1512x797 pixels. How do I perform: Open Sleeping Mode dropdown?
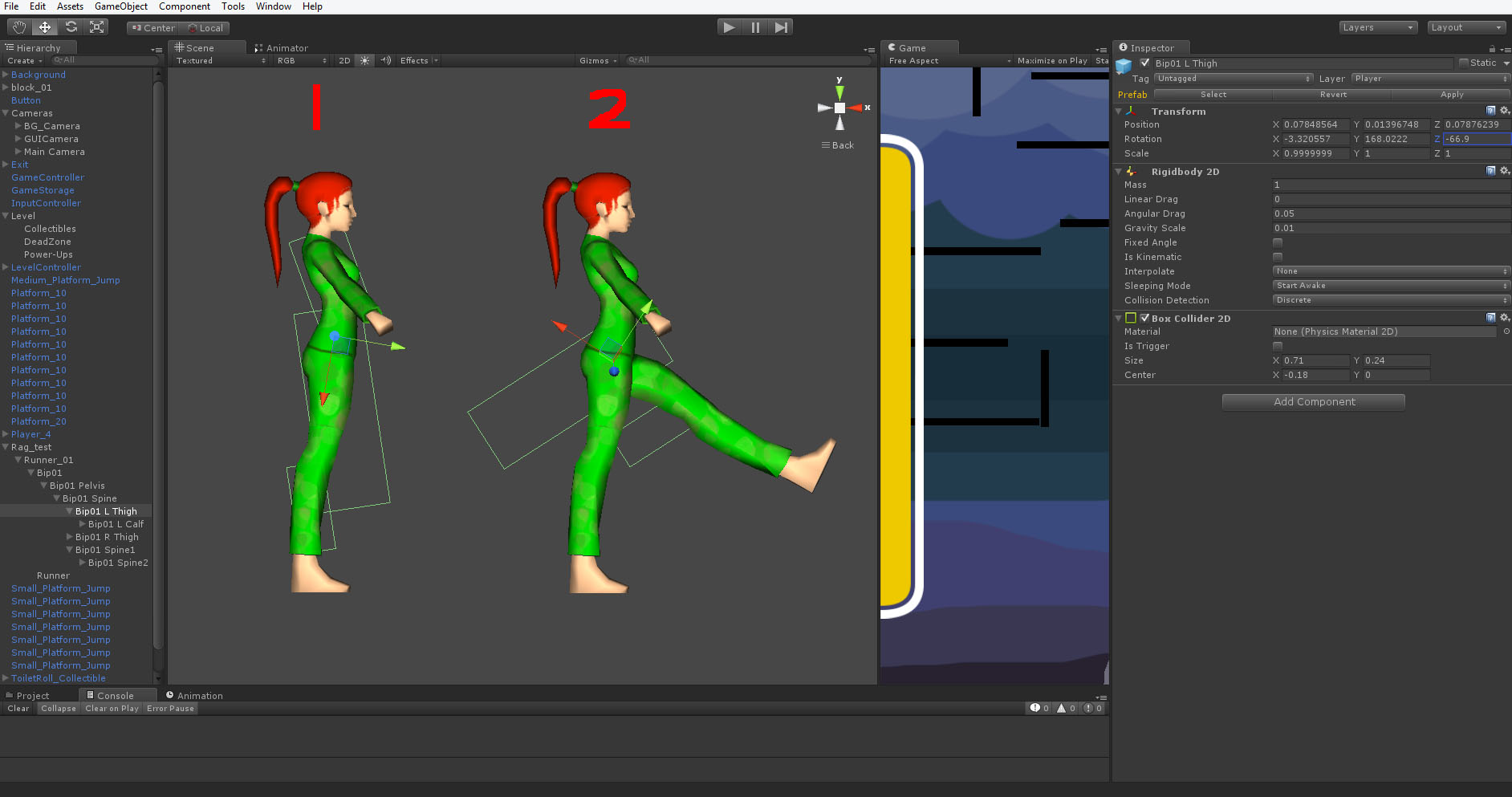[x=1391, y=286]
